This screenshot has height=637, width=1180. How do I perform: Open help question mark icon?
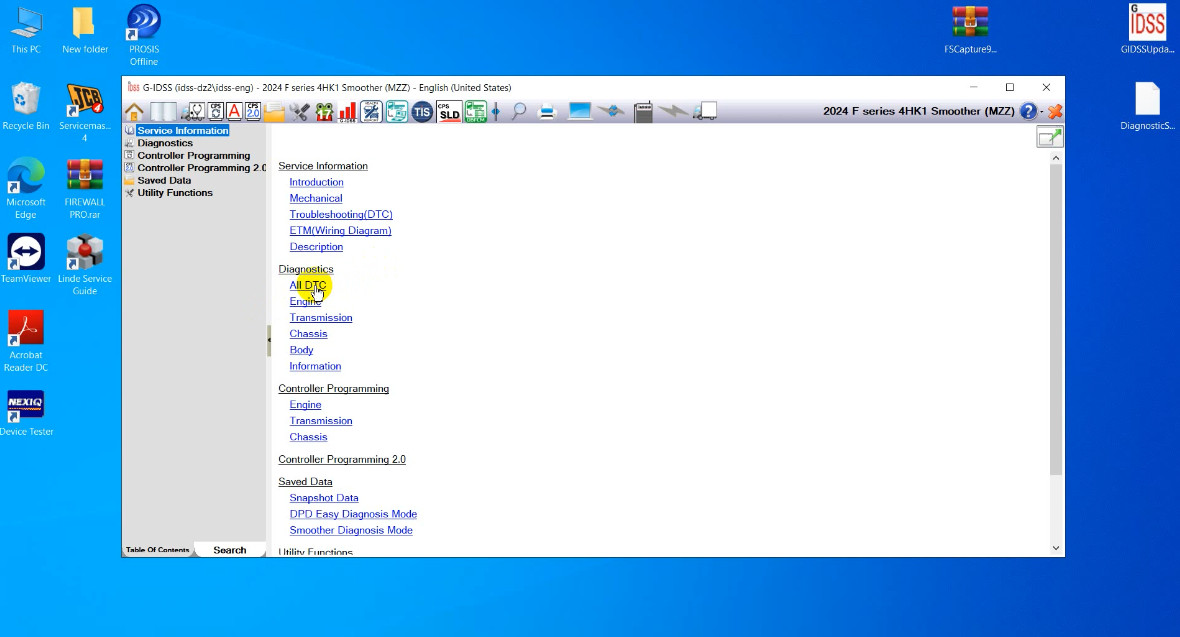[x=1028, y=111]
